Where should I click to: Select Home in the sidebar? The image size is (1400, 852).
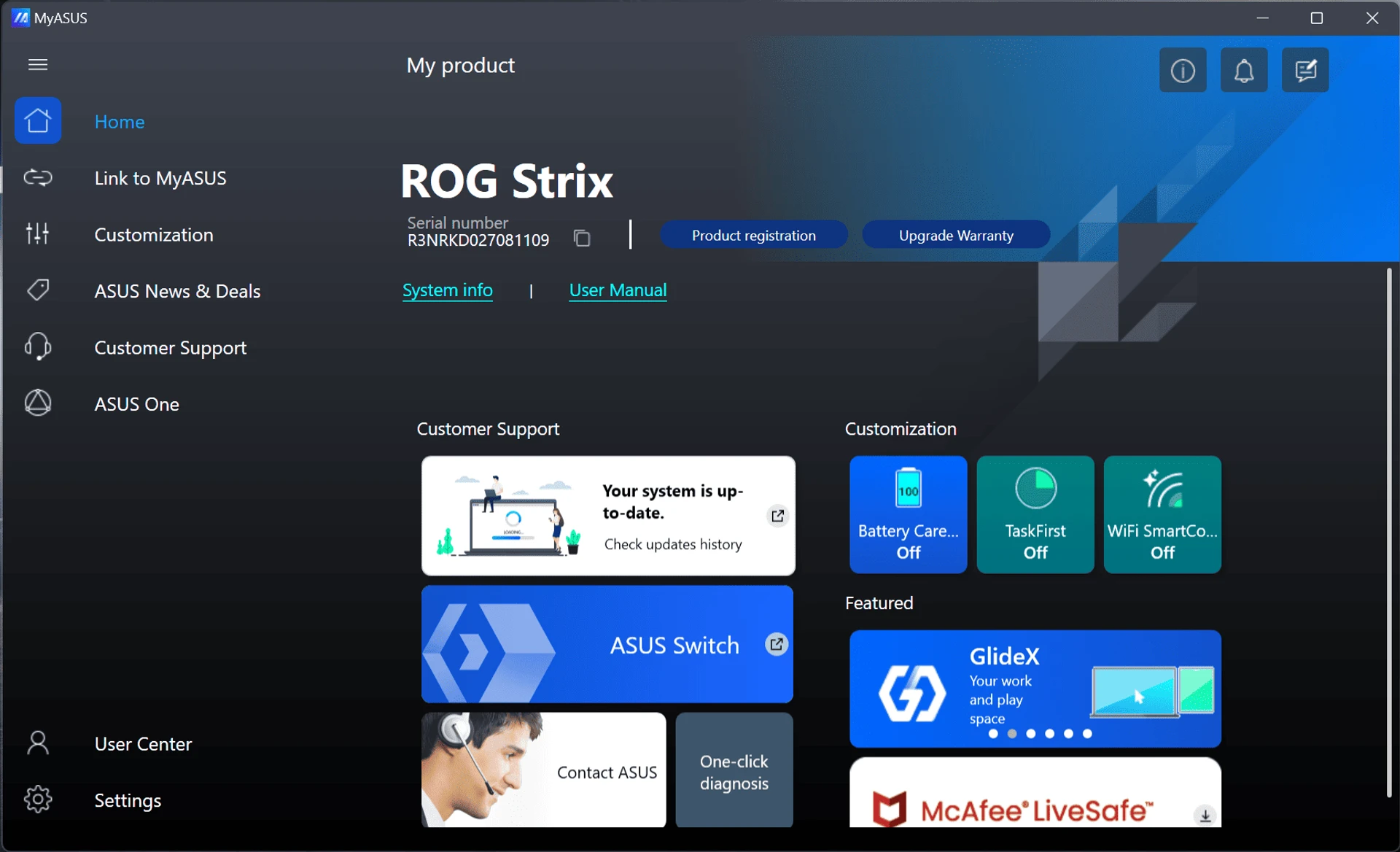(x=120, y=121)
